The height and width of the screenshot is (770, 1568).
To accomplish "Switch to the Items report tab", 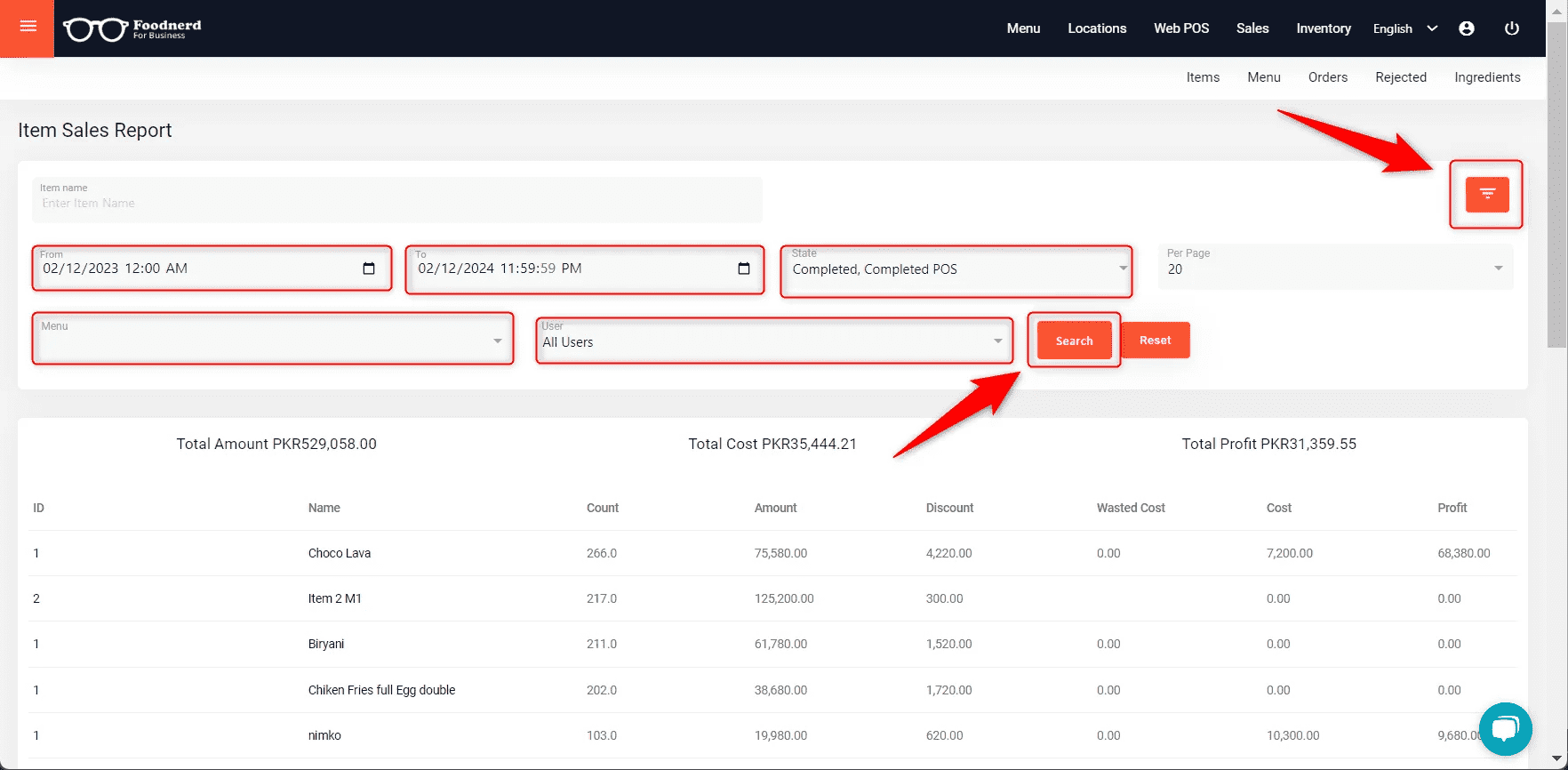I will point(1203,77).
